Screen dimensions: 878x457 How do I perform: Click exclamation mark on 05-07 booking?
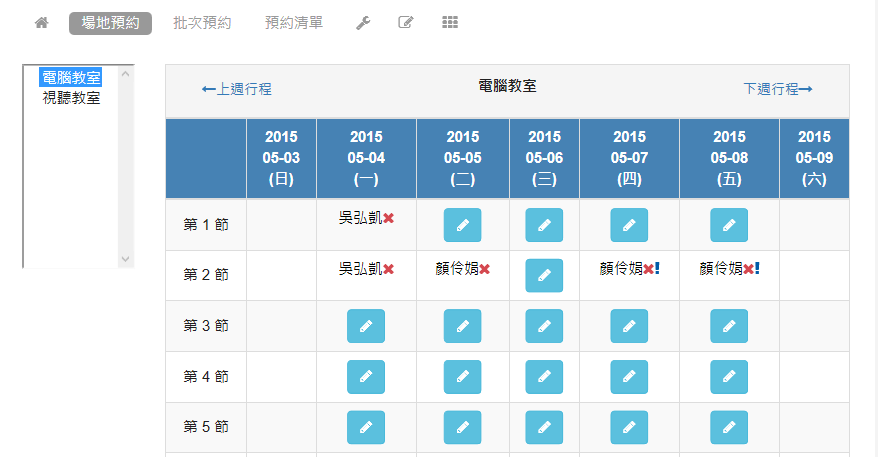click(x=658, y=268)
